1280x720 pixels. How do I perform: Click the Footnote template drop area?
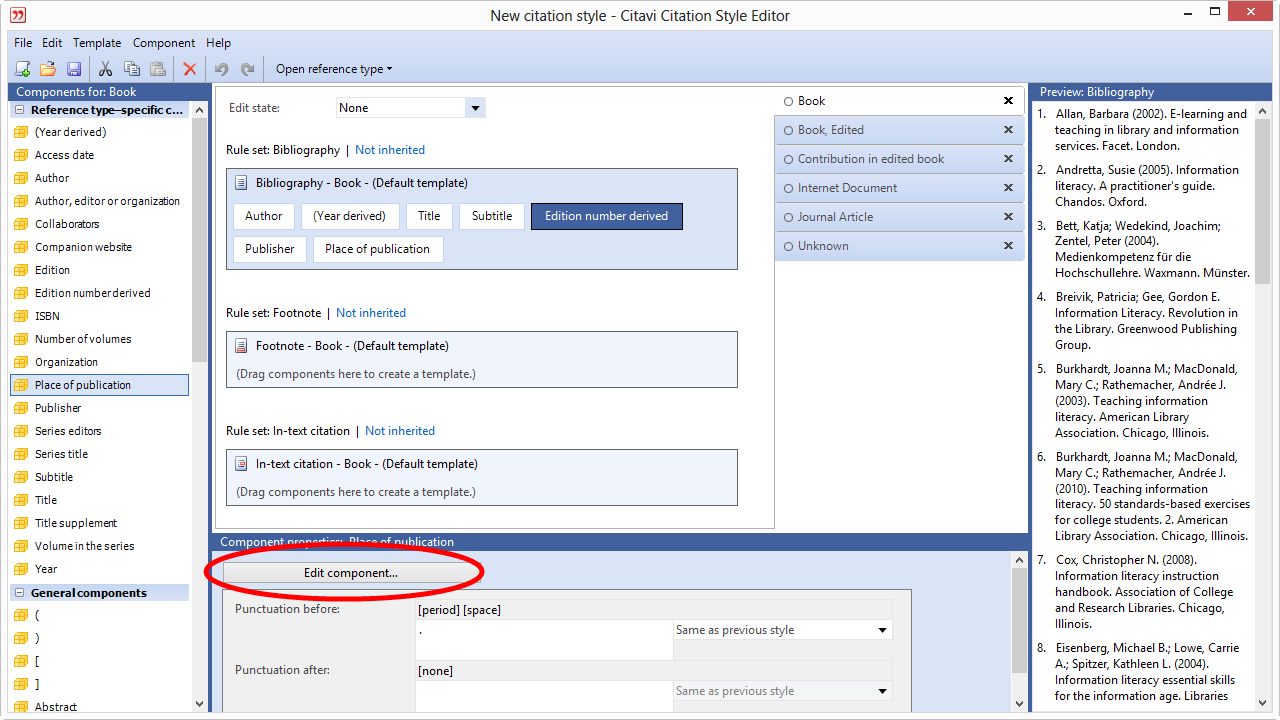482,374
